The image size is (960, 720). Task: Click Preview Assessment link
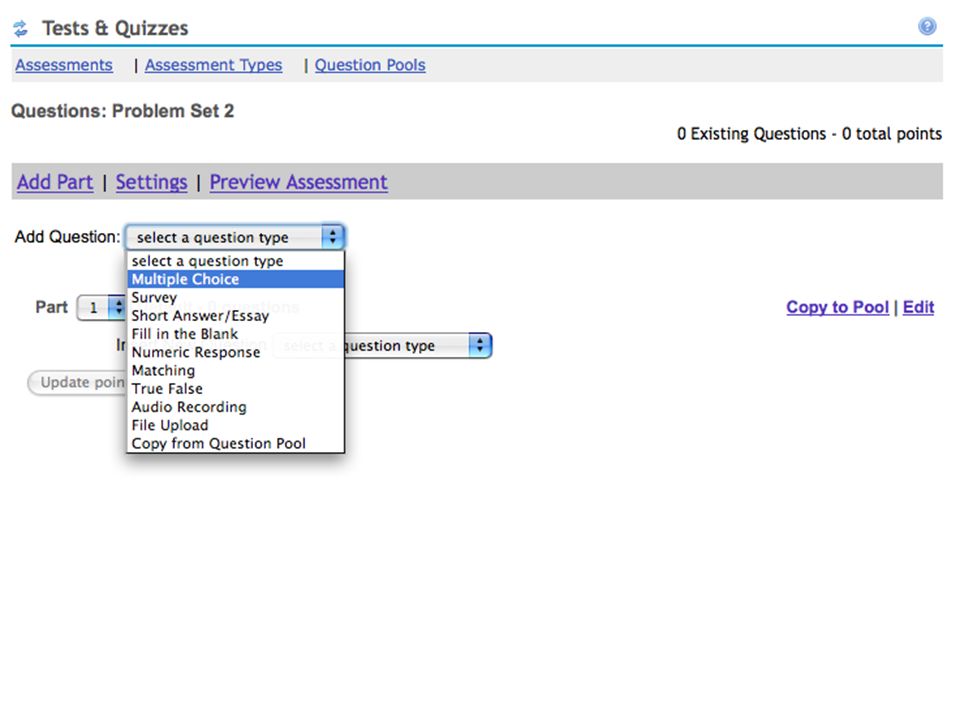coord(298,182)
